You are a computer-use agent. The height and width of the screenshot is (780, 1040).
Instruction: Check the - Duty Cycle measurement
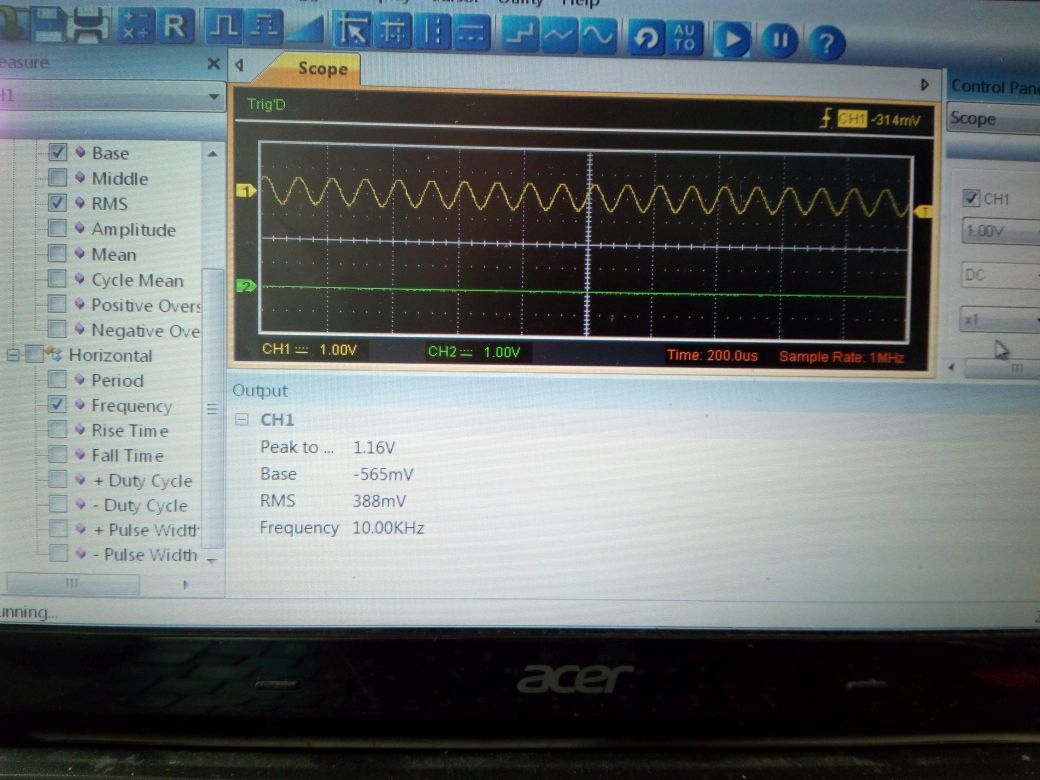(x=58, y=504)
